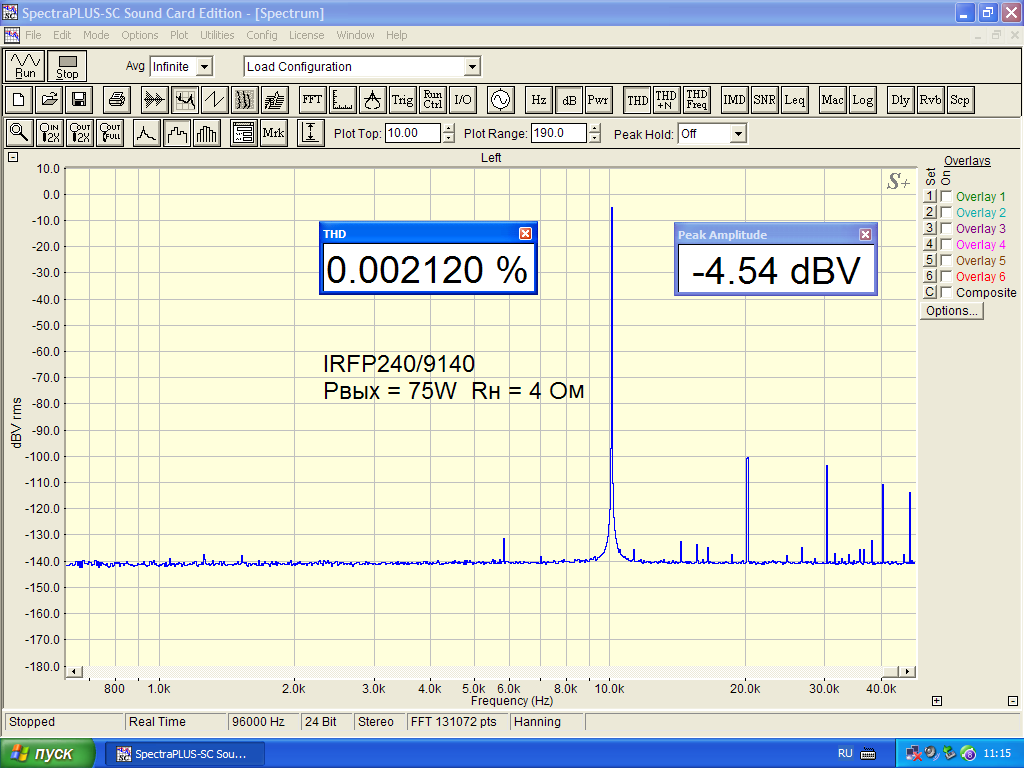Select the Hz utility button
1024x768 pixels.
538,99
